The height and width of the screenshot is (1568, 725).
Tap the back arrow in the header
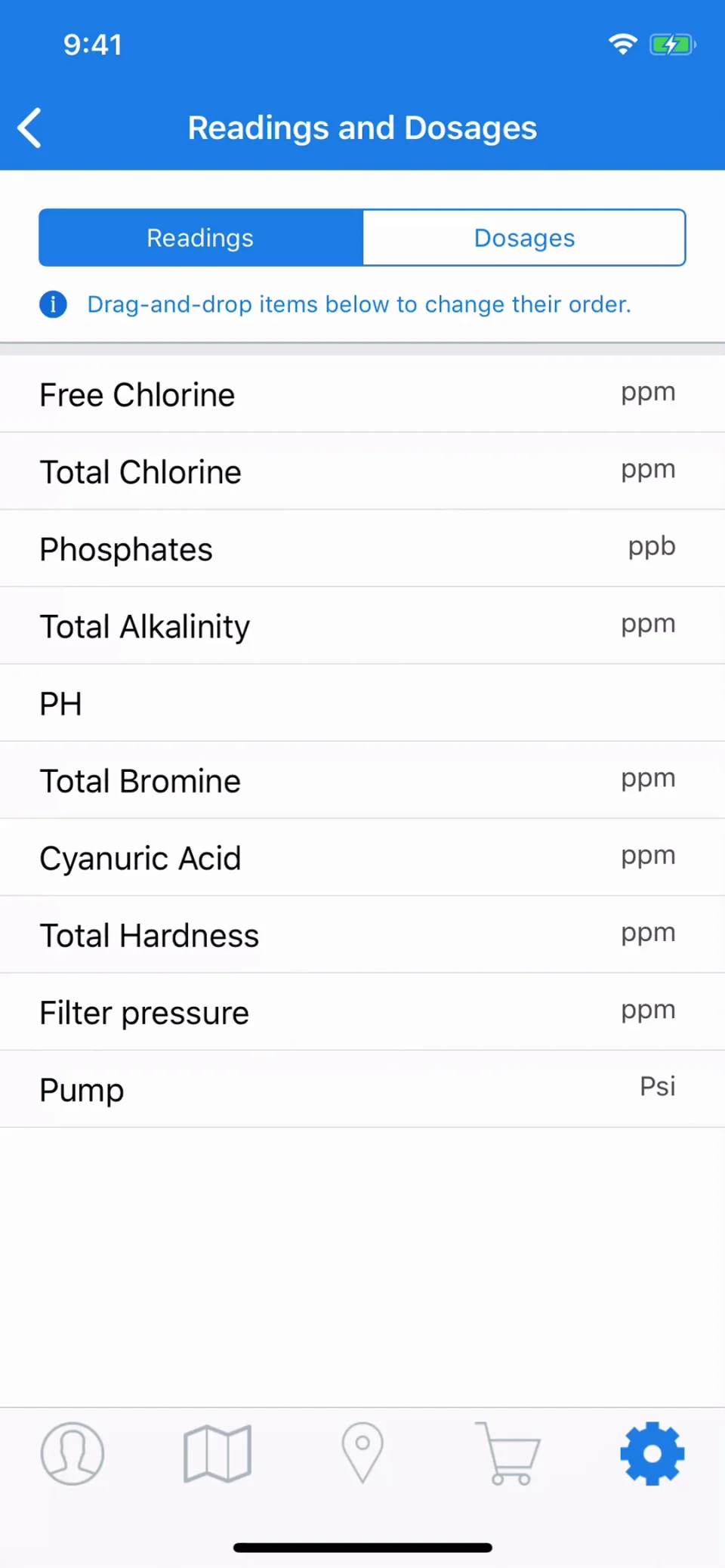coord(29,128)
